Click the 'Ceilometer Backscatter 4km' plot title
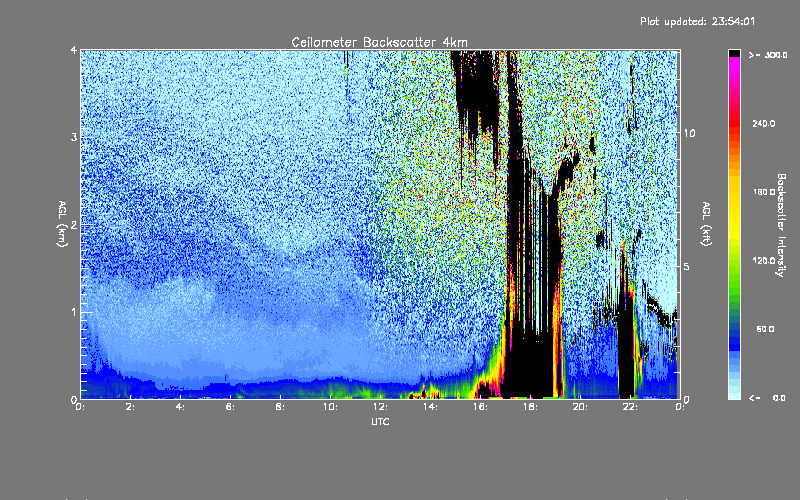The height and width of the screenshot is (500, 800). (x=379, y=42)
